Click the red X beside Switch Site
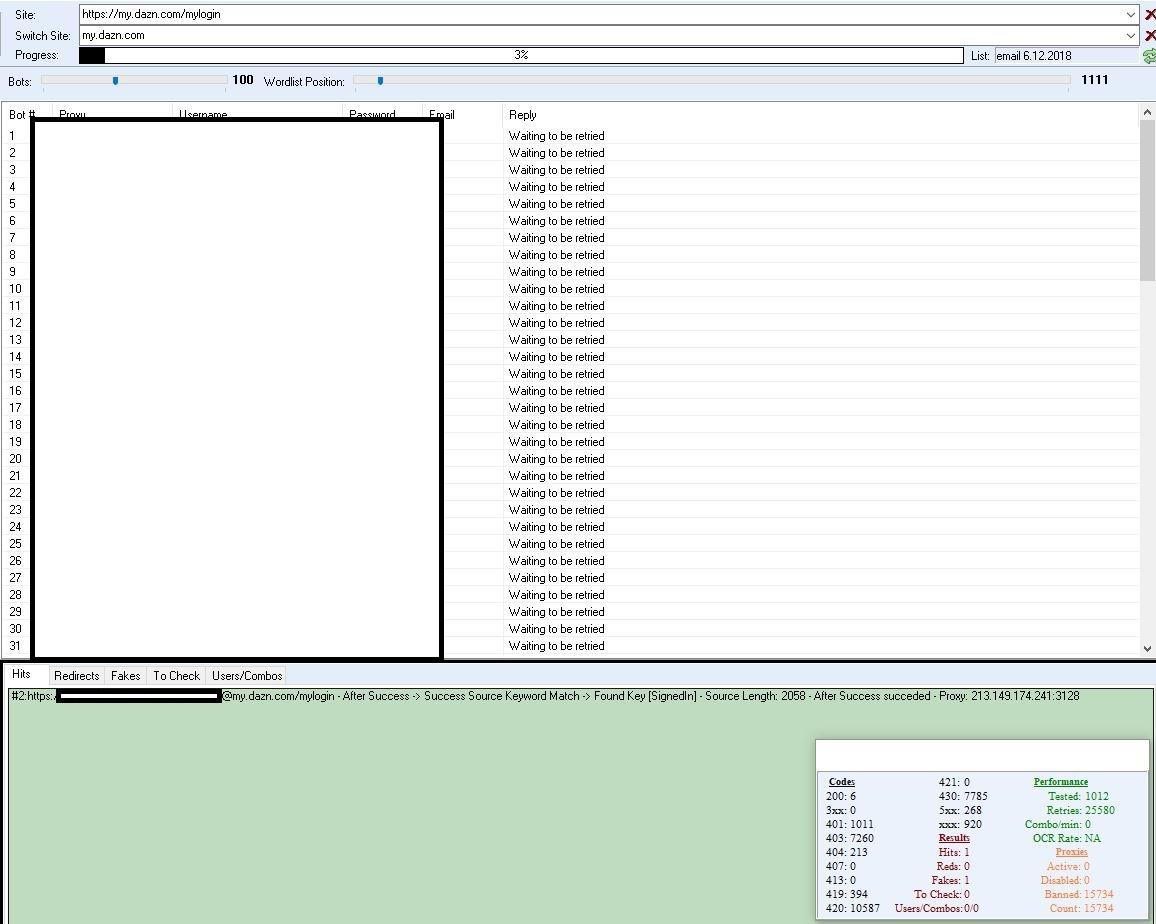This screenshot has height=924, width=1156. pos(1149,36)
